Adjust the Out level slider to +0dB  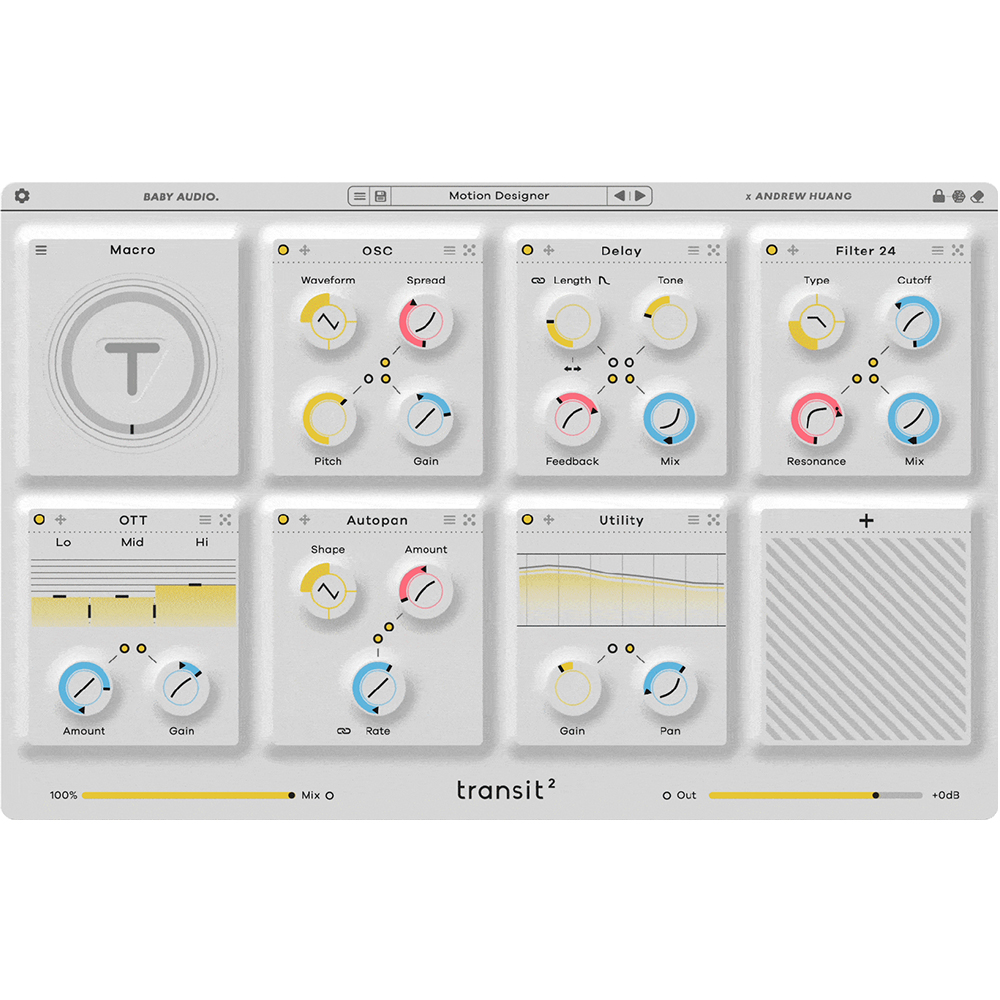(x=875, y=795)
